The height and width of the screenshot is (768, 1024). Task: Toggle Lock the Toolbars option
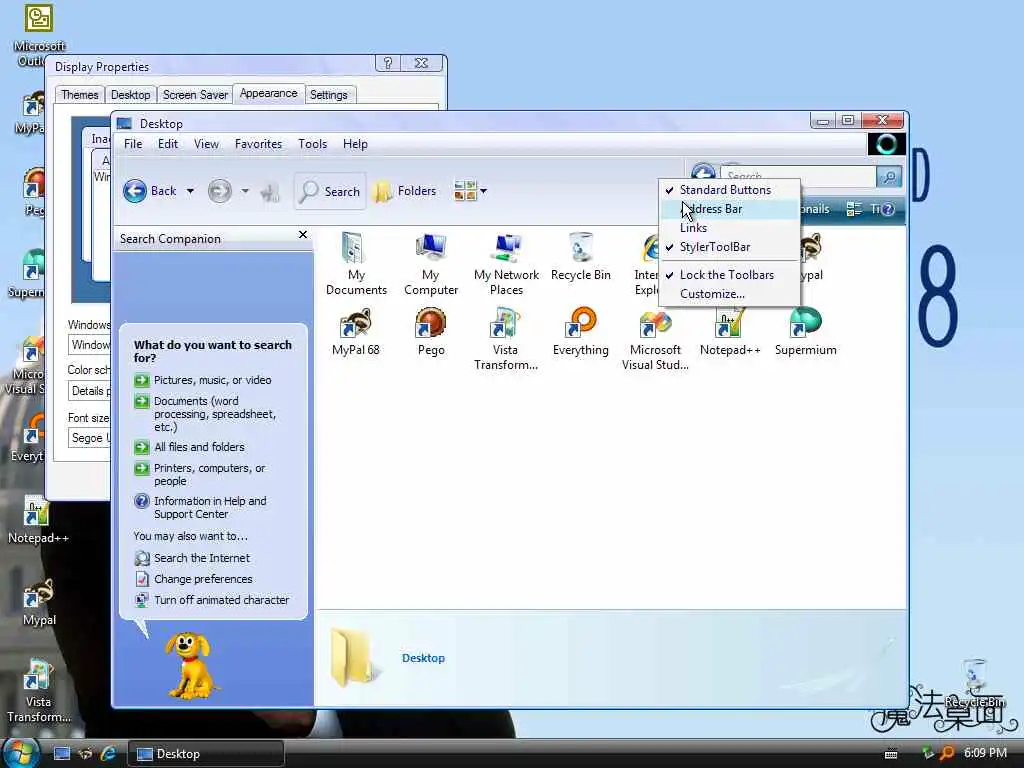(x=729, y=275)
